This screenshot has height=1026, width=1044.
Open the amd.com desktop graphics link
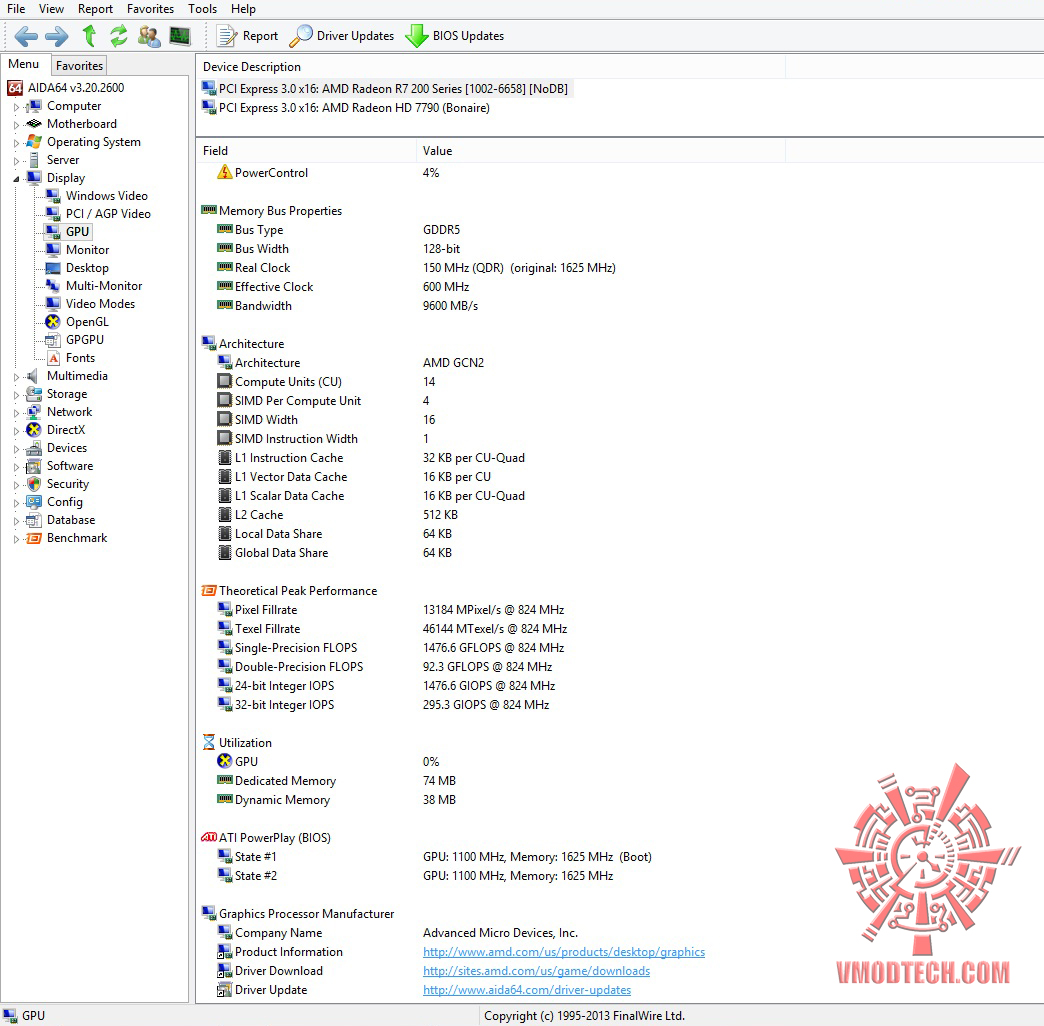pos(564,952)
